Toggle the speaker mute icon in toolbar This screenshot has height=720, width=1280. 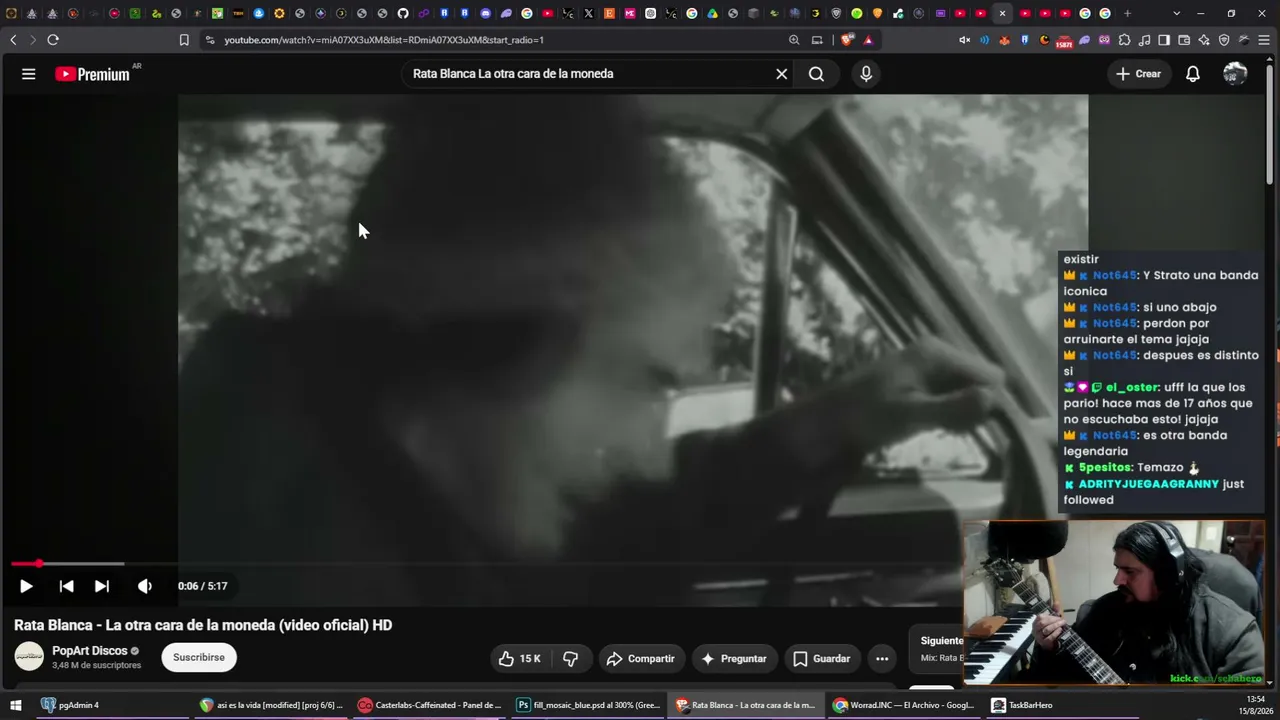964,40
